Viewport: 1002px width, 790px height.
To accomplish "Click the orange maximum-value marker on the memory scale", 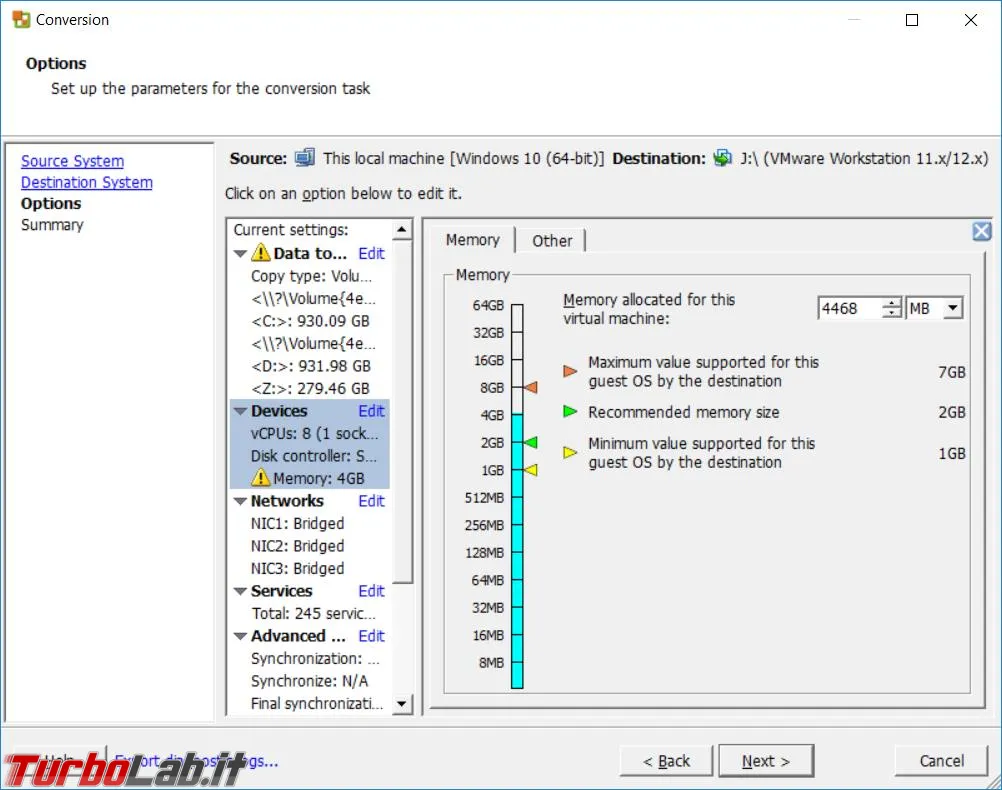I will 530,387.
